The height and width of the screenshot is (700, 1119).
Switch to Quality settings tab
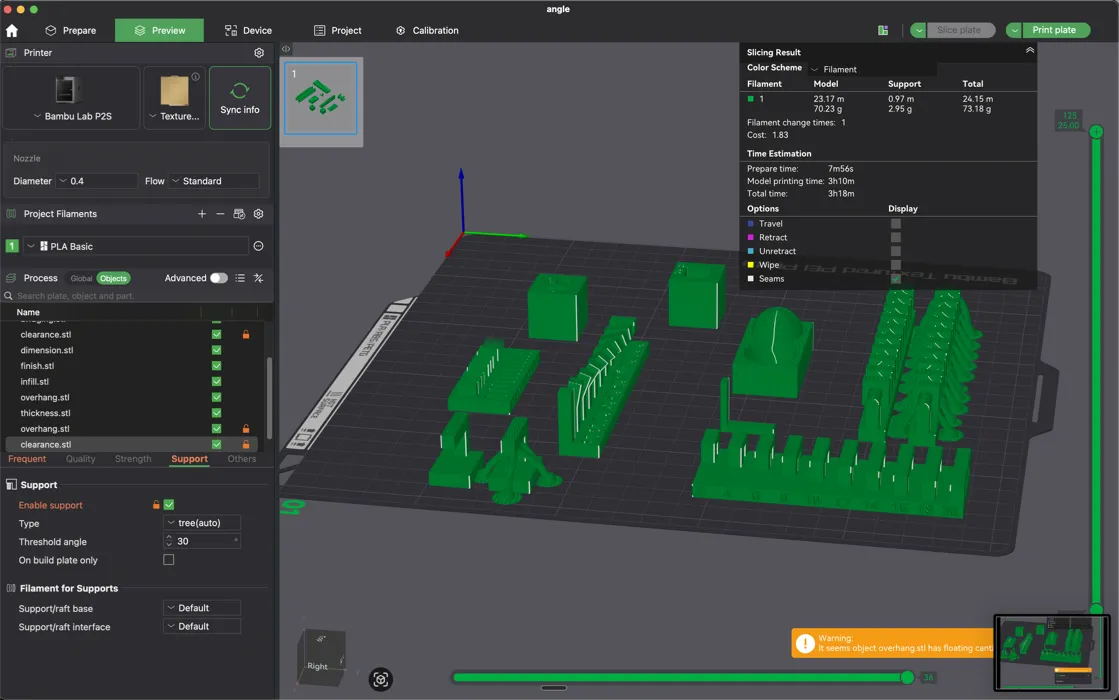80,459
